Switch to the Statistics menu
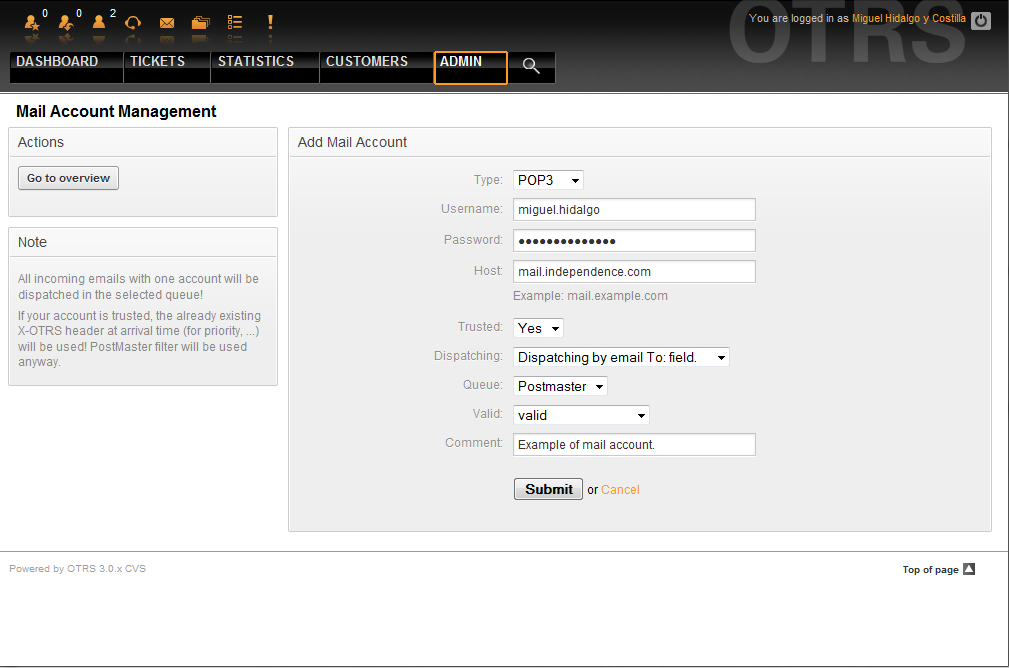The height and width of the screenshot is (668, 1009). (x=256, y=62)
